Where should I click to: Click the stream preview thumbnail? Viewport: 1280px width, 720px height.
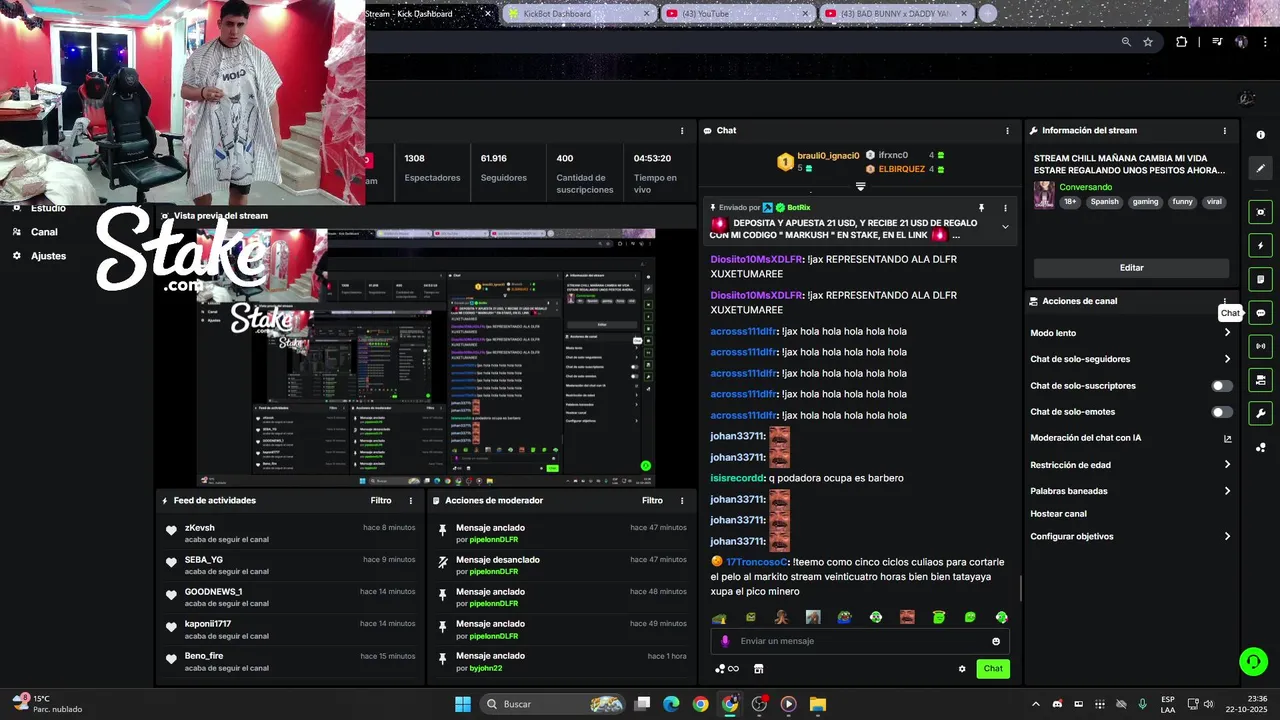pyautogui.click(x=426, y=357)
